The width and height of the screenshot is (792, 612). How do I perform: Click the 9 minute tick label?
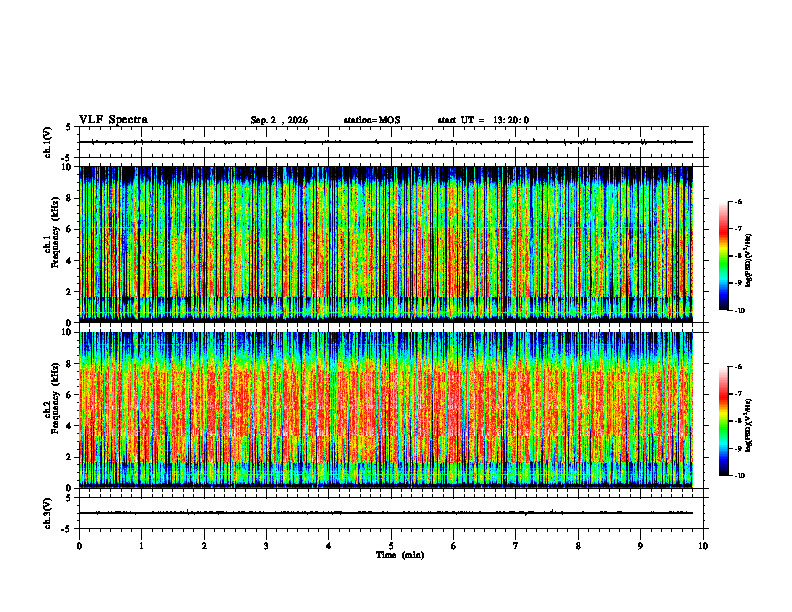click(x=640, y=546)
